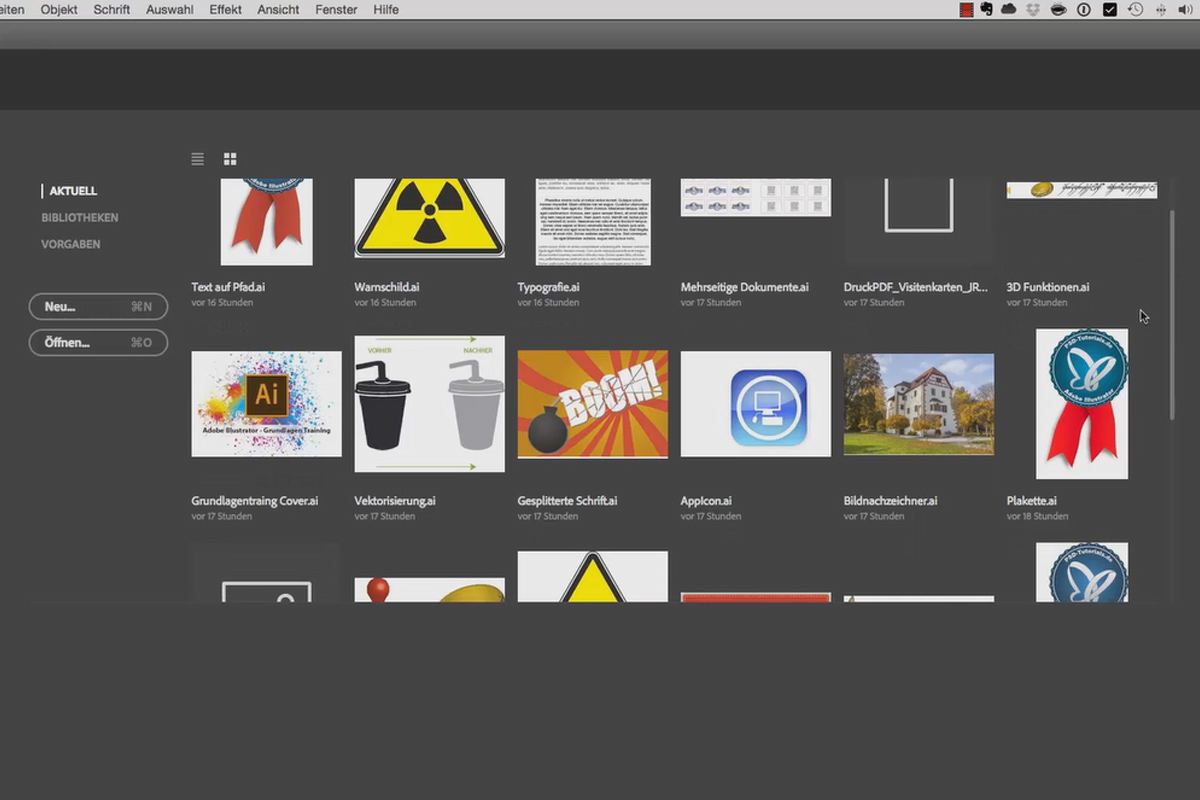Click the Text auf Pfad.ai file name
Viewport: 1200px width, 800px height.
(228, 287)
